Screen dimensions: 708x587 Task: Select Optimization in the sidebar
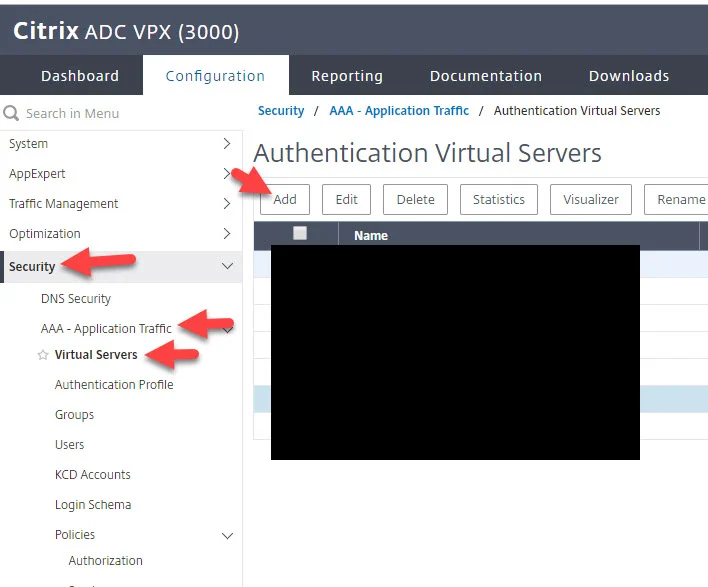[45, 234]
